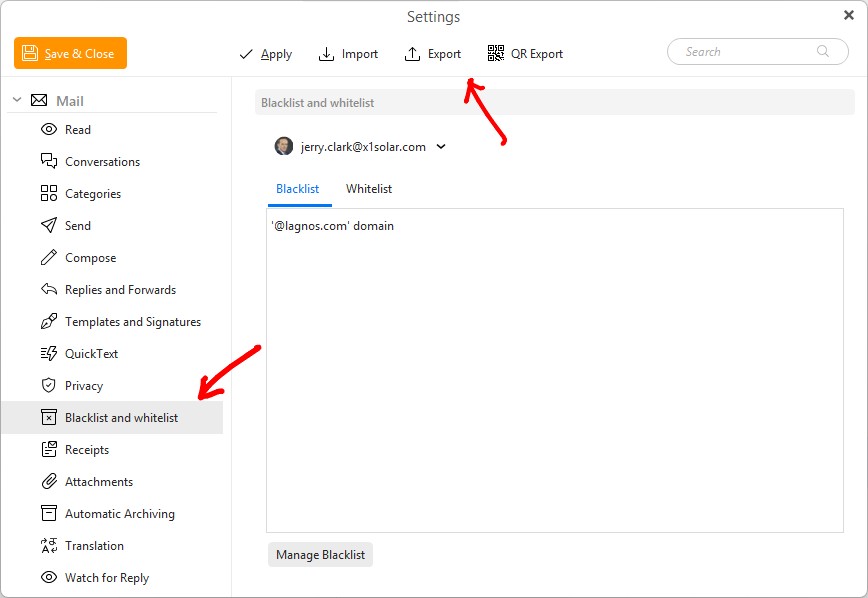Click Import in the settings toolbar

[348, 54]
